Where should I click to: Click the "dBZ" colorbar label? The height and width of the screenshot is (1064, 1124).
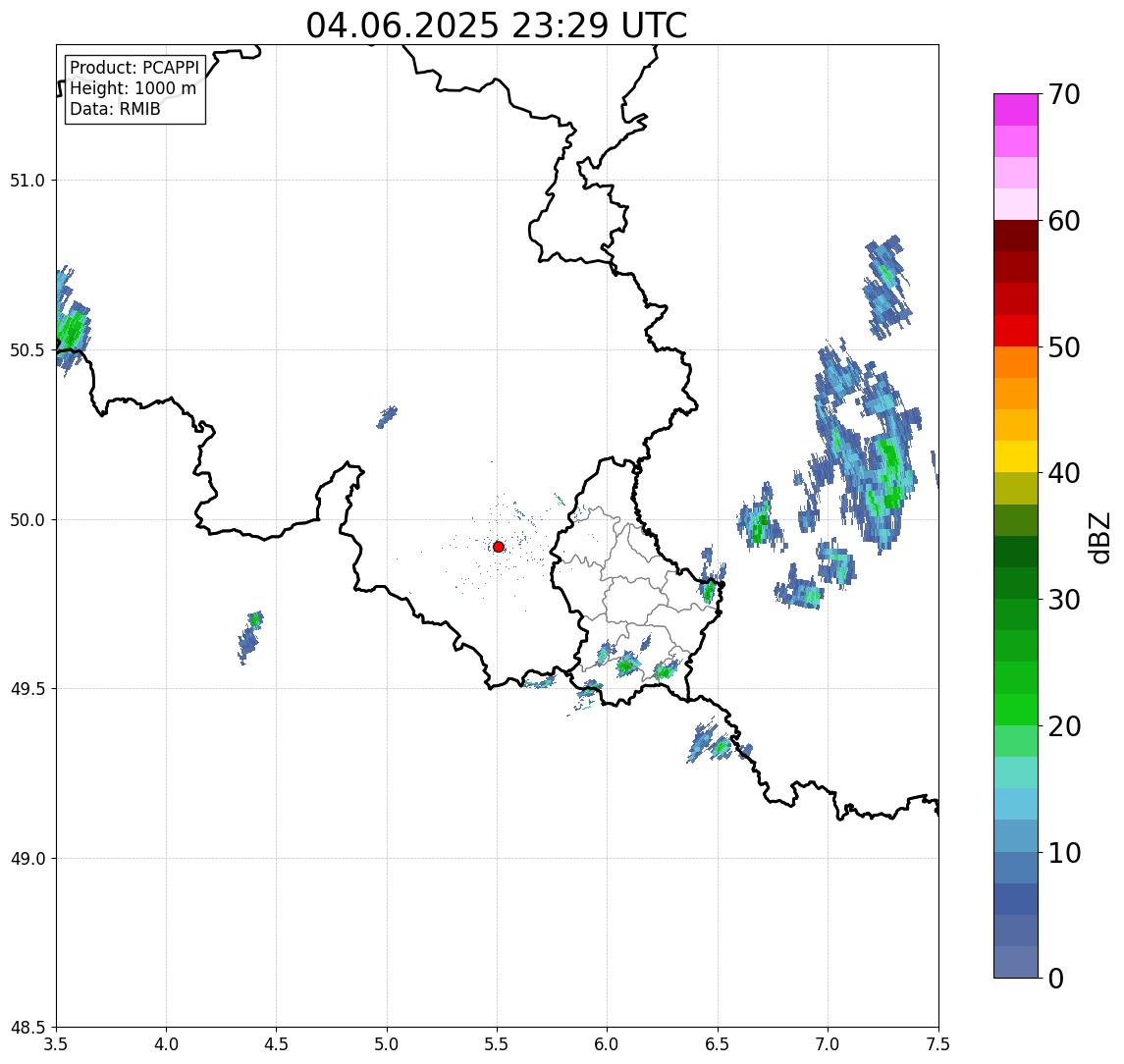(x=1100, y=536)
